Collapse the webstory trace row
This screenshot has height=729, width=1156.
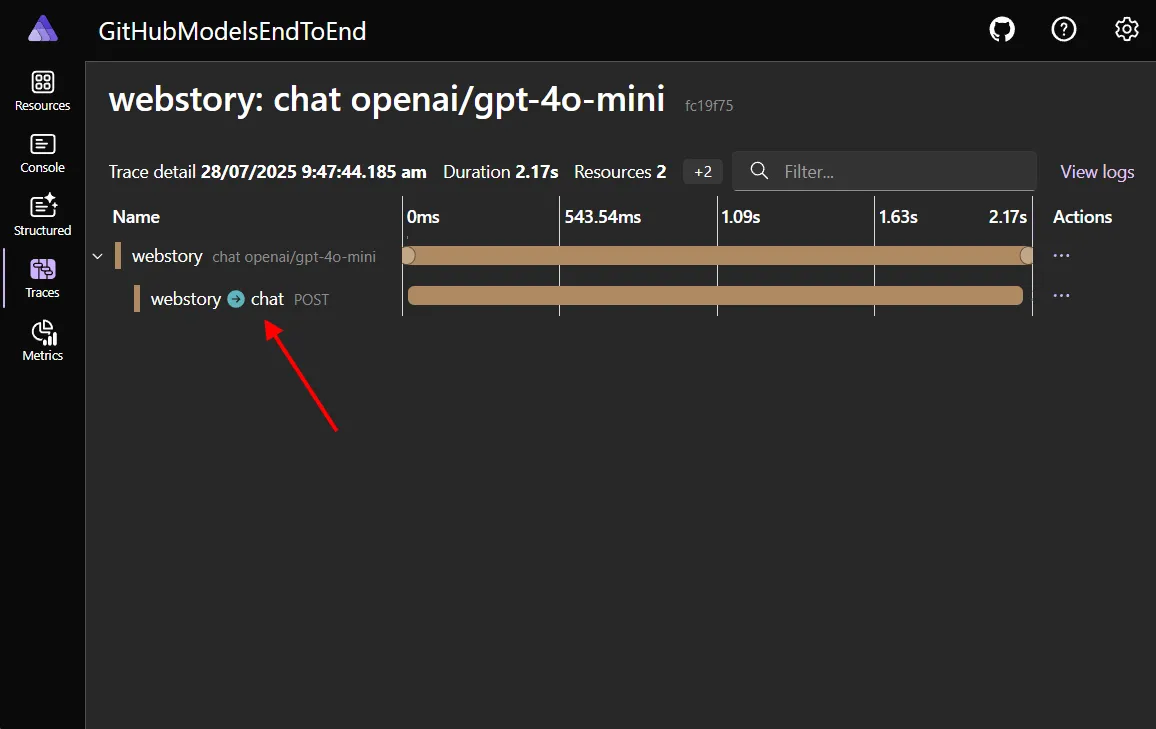[x=97, y=256]
